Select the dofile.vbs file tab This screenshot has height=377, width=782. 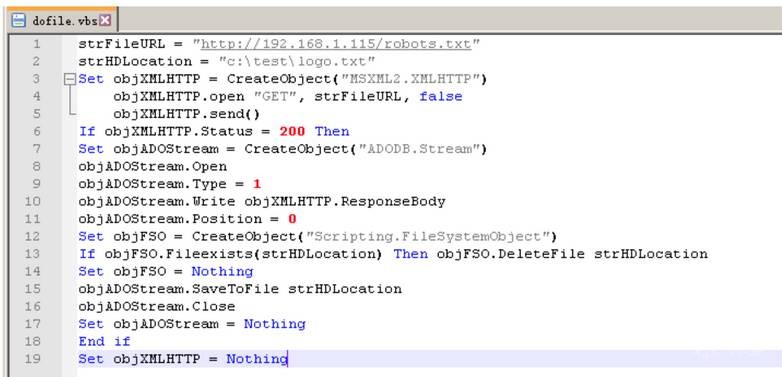click(61, 20)
